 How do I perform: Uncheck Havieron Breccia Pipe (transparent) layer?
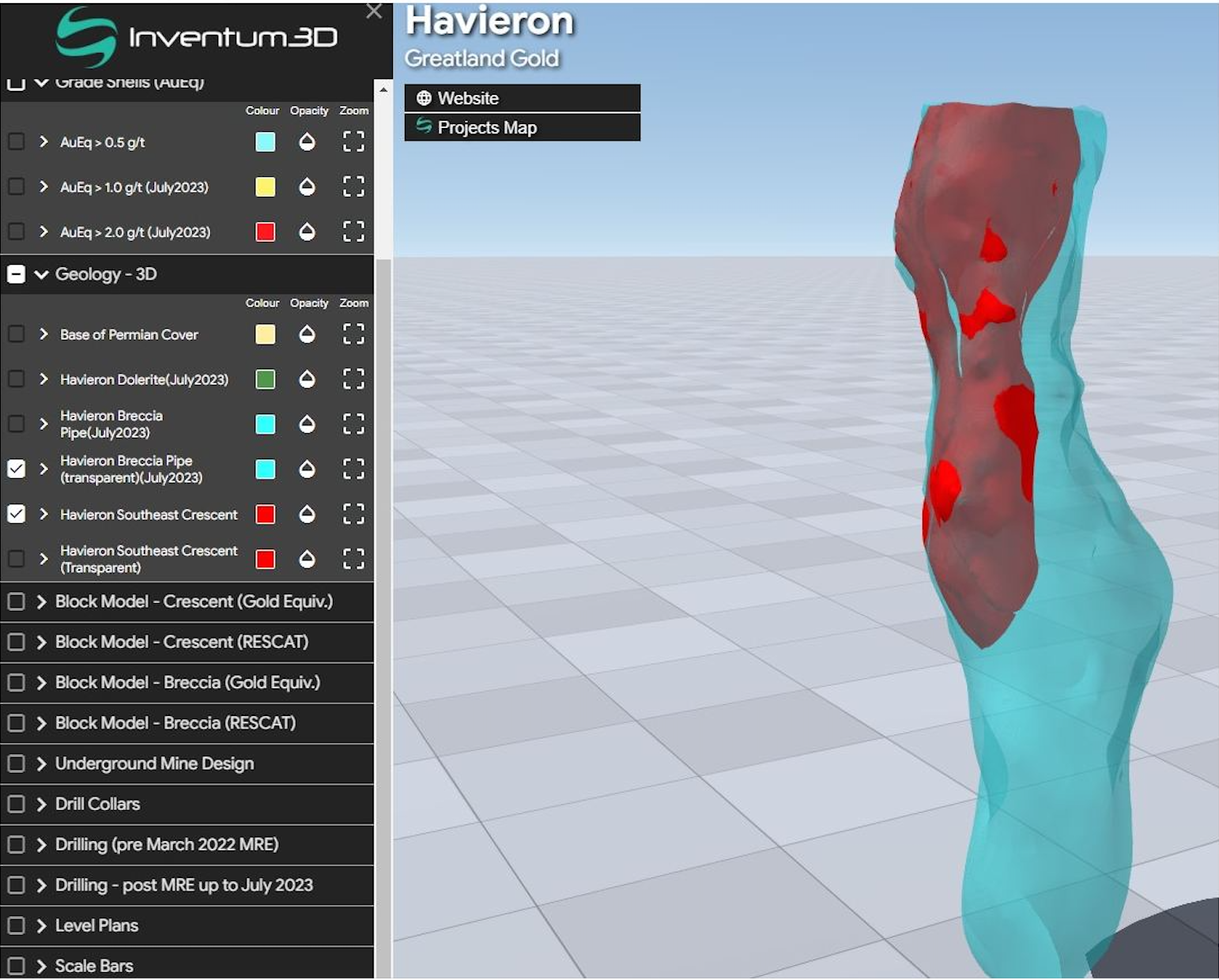[16, 469]
